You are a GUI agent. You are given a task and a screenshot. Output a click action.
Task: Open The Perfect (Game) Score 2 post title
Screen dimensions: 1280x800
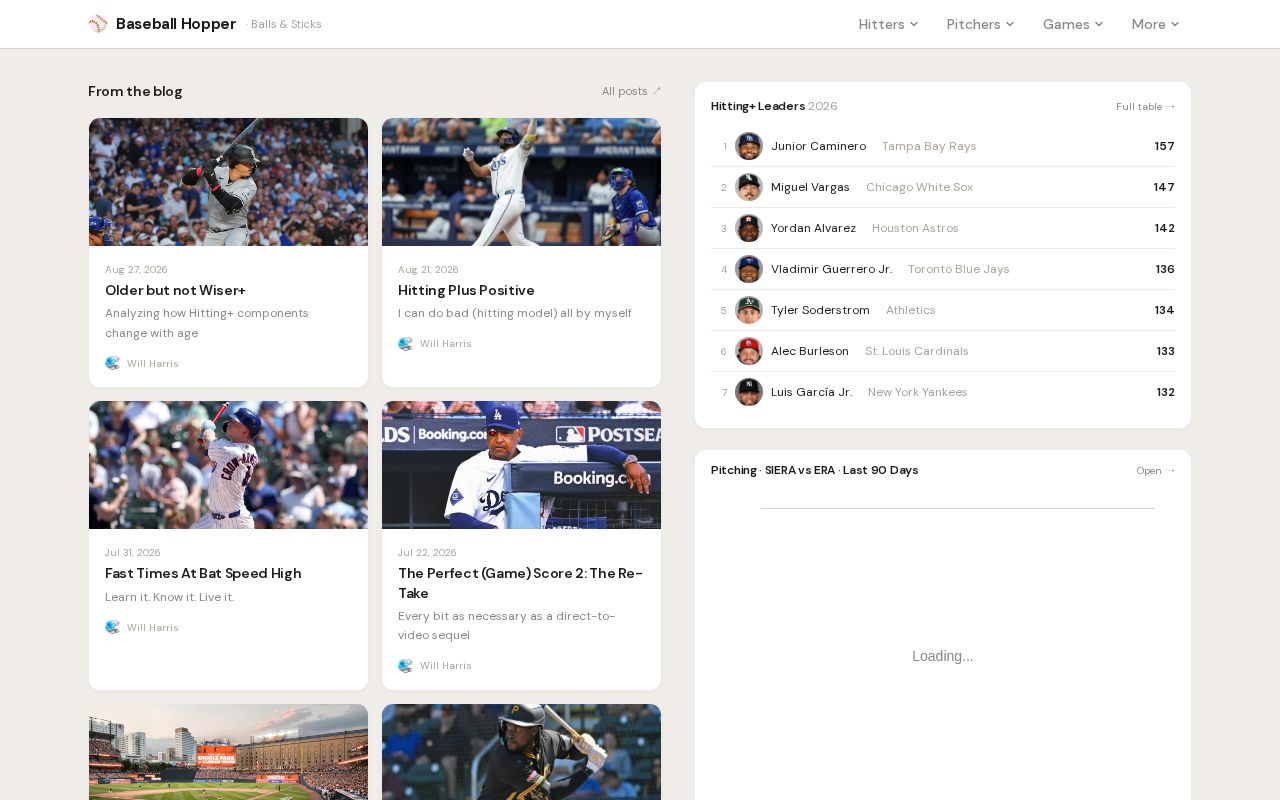pos(520,583)
